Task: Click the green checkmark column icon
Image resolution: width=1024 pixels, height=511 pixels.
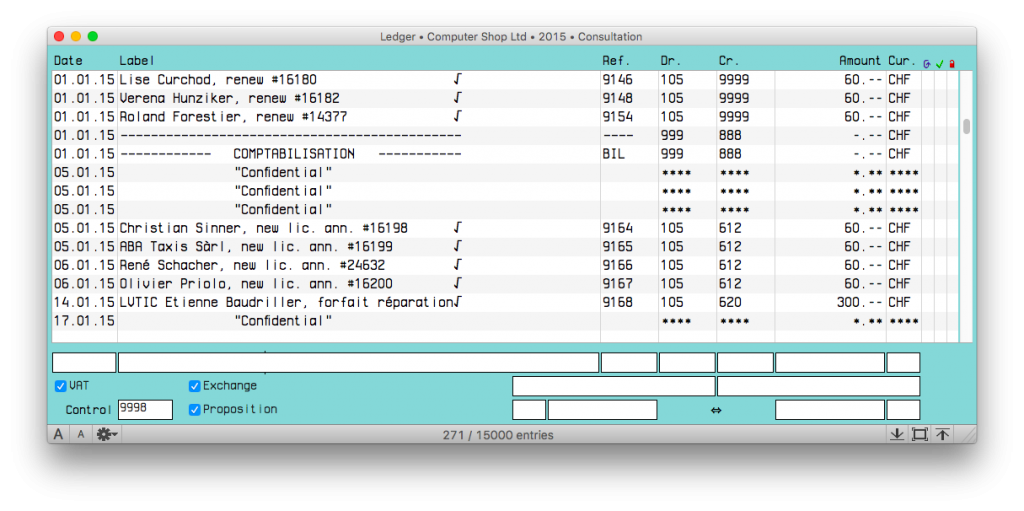Action: [940, 63]
